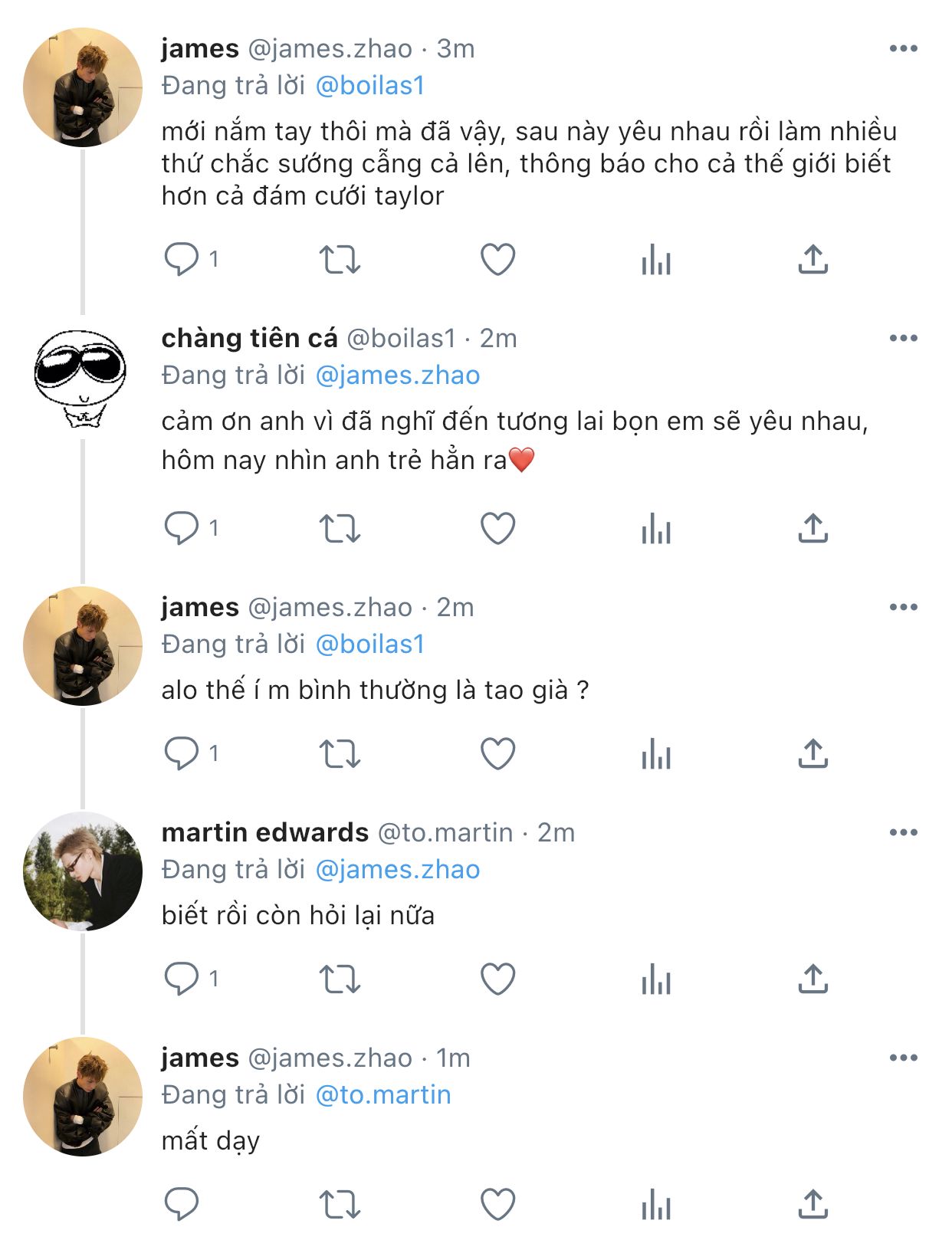Like the tweet 'alo thế í m bình thường'
Screen dimensions: 952x1240
(x=497, y=753)
